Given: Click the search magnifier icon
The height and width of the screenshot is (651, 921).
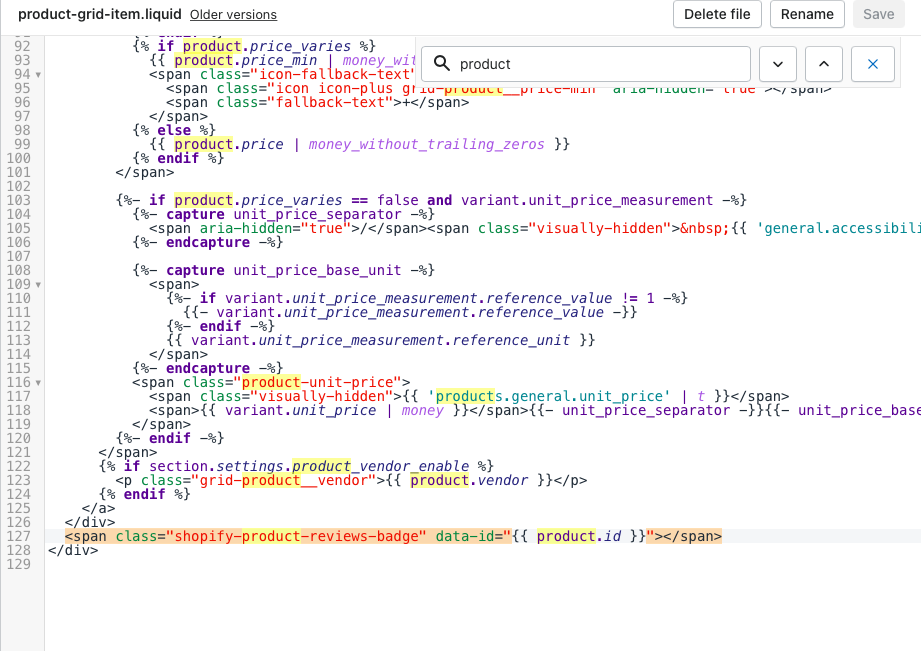Looking at the screenshot, I should (442, 63).
